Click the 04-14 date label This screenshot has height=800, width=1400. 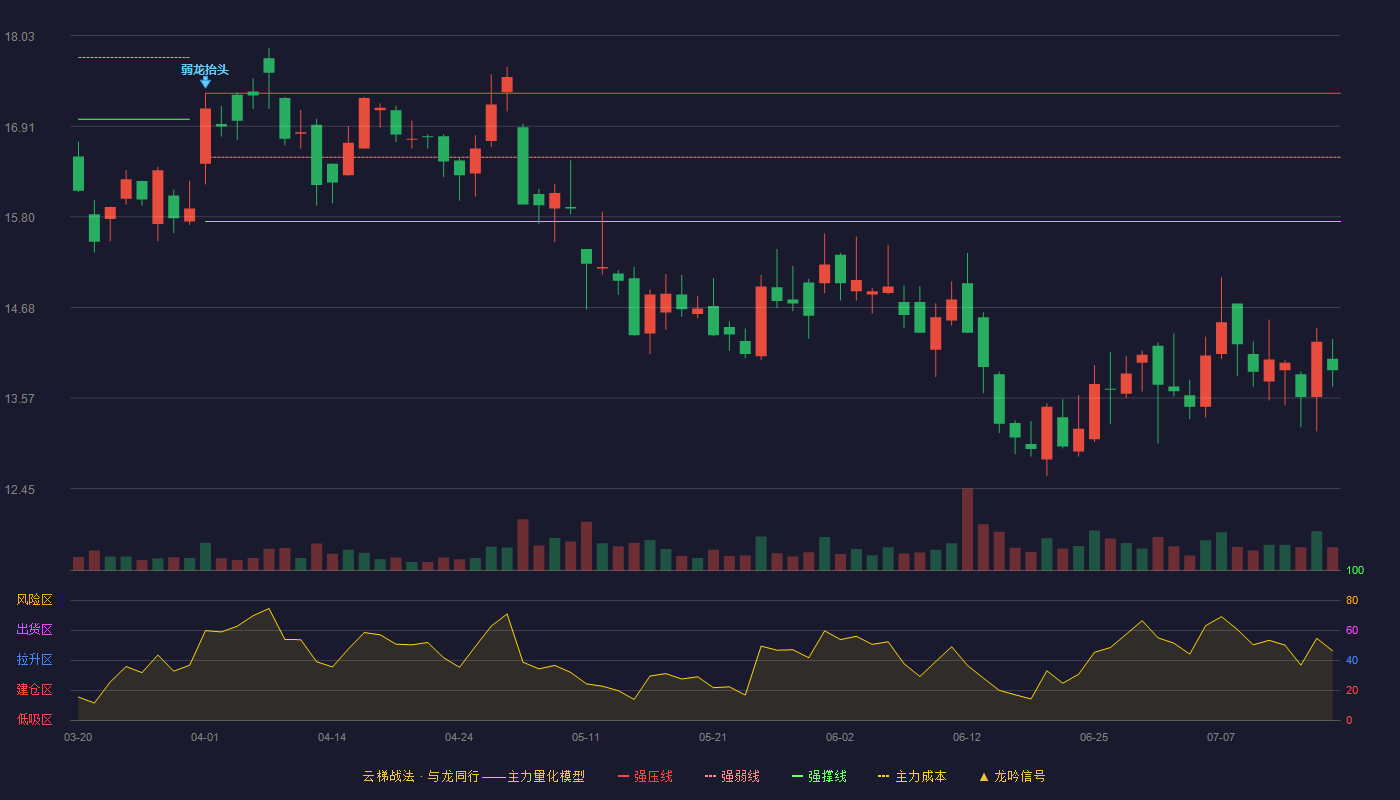point(332,737)
